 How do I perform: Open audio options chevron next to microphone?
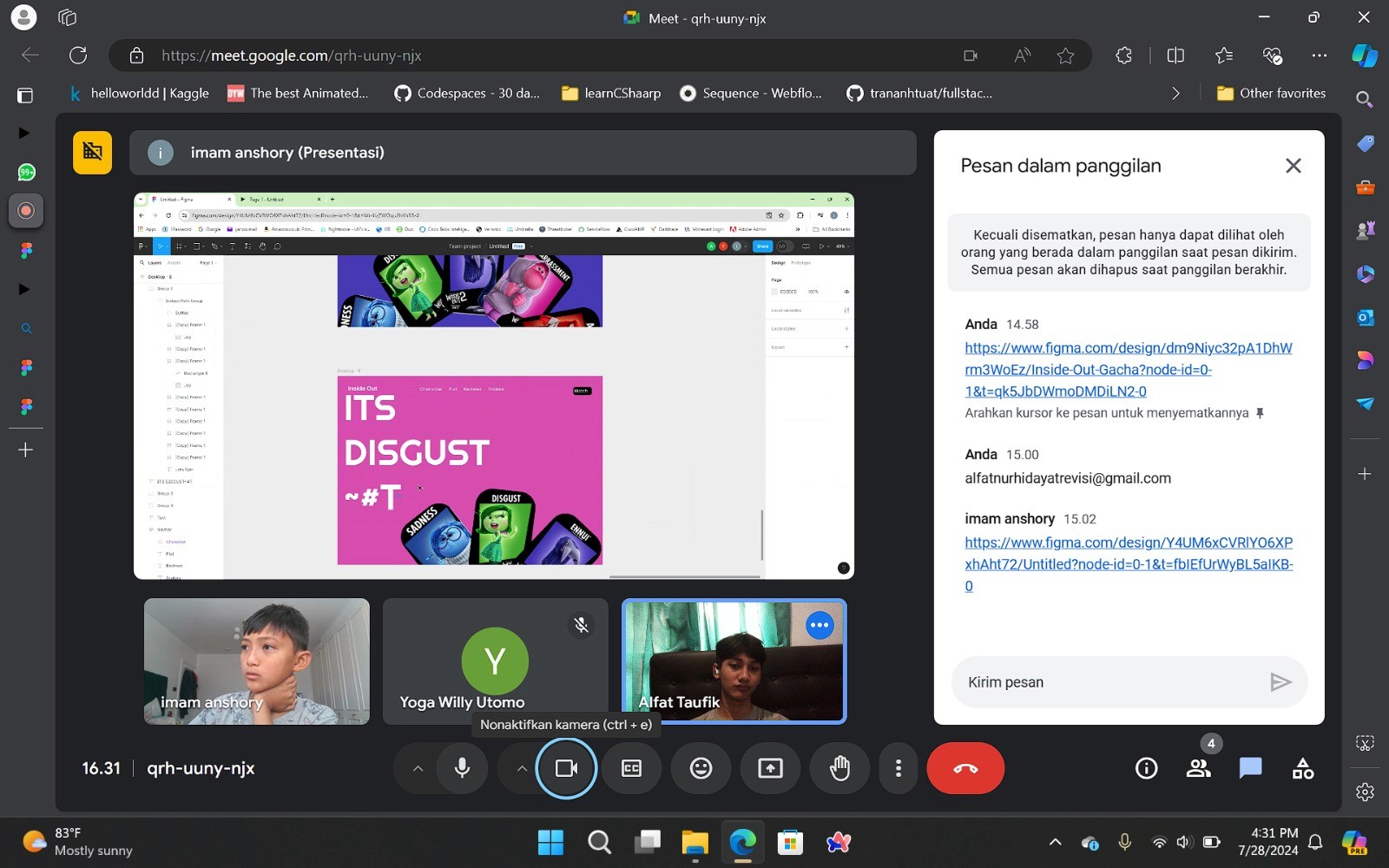coord(418,767)
